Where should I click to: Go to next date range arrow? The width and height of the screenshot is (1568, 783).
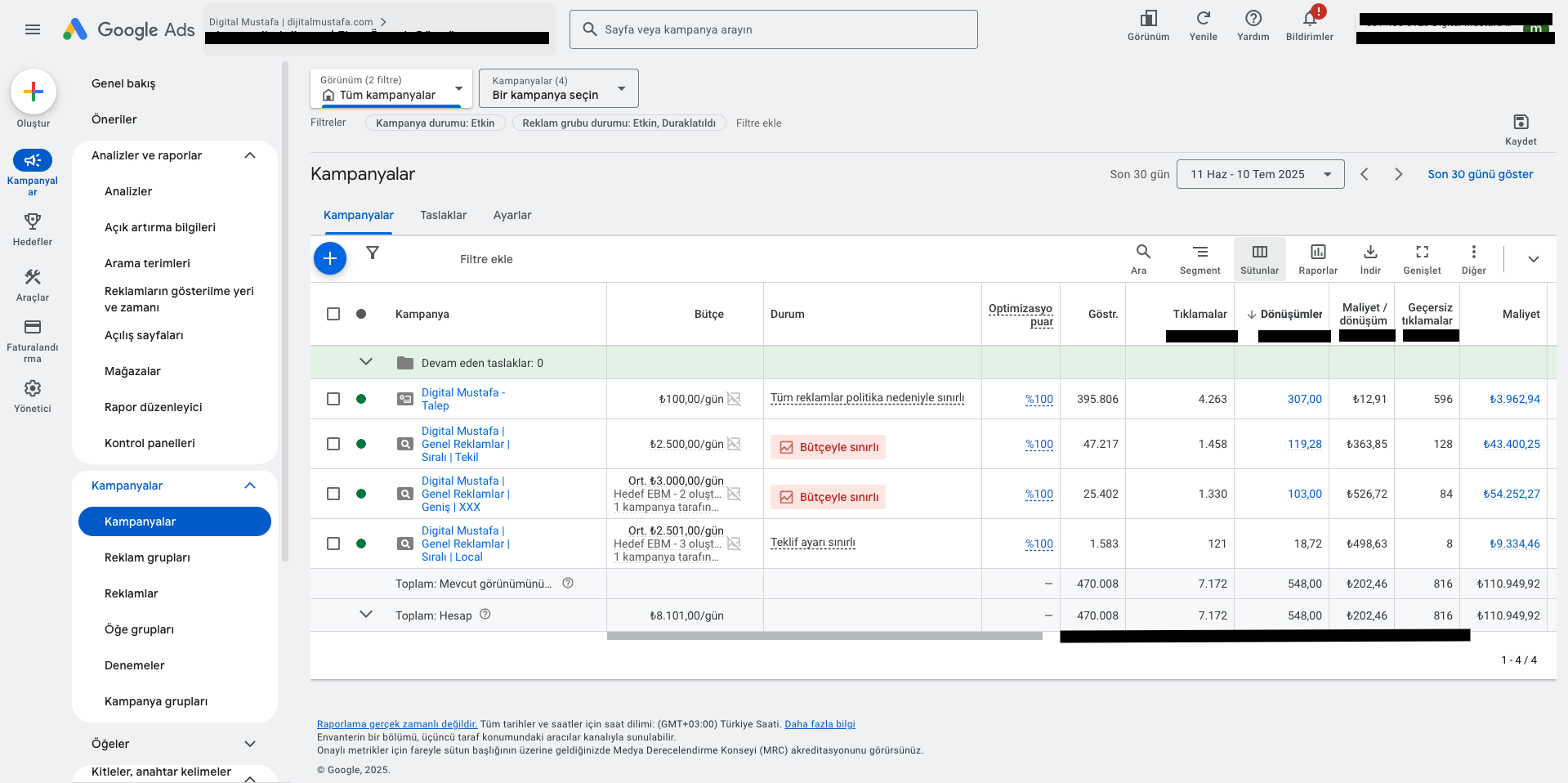tap(1398, 174)
